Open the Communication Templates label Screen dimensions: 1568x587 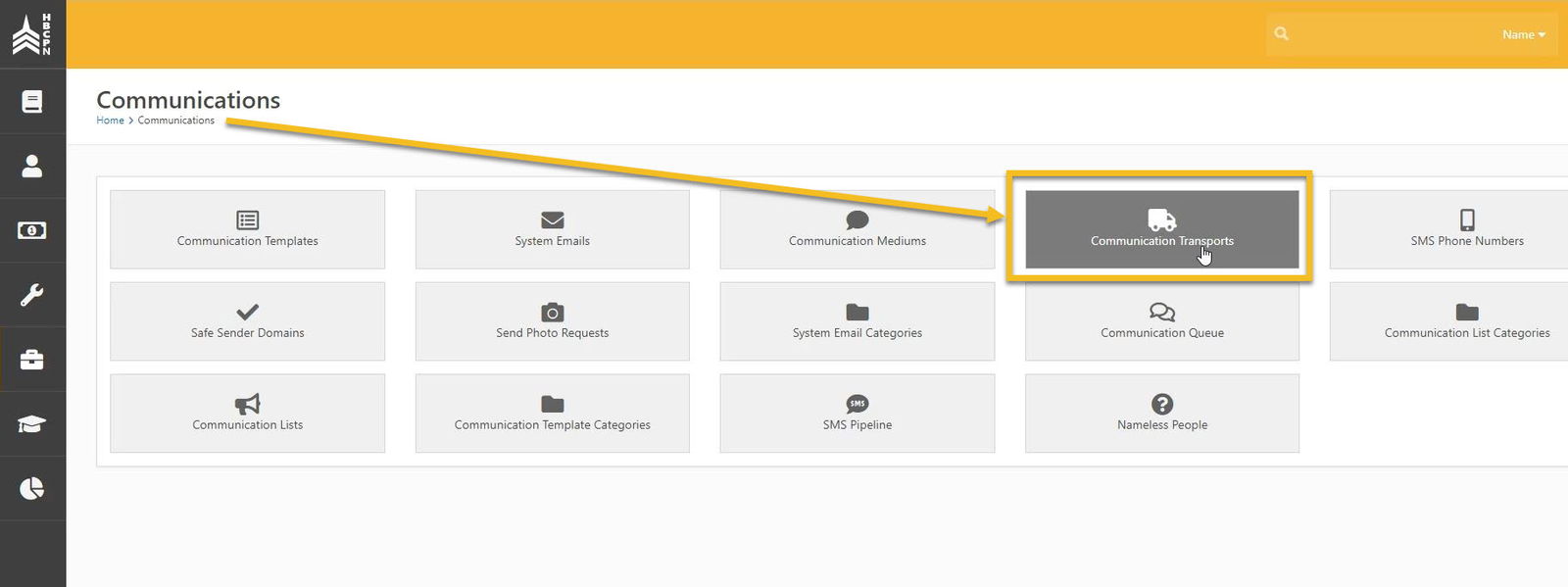pos(248,241)
